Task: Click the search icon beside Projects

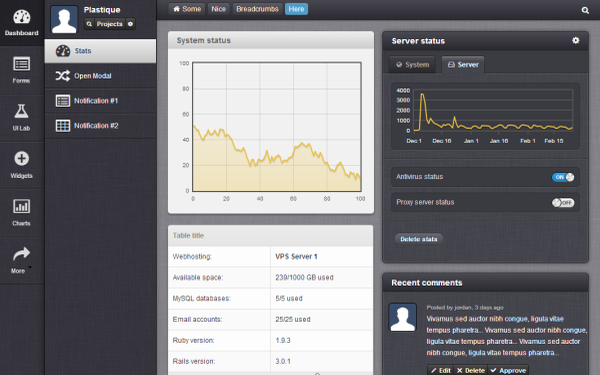Action: point(89,24)
